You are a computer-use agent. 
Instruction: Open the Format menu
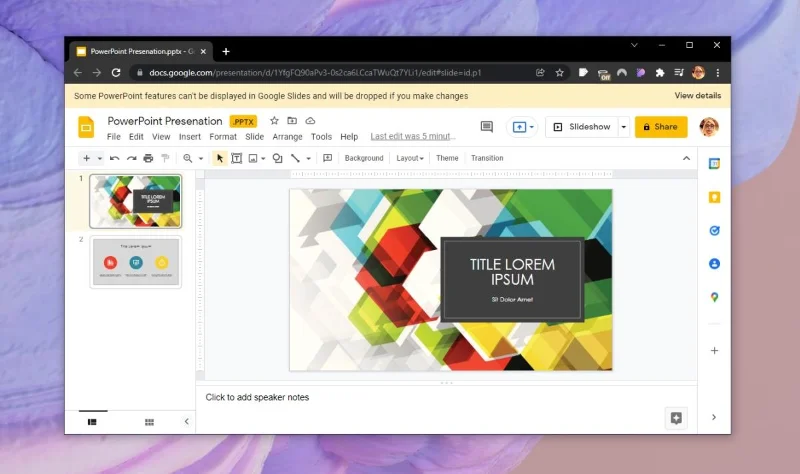click(223, 137)
